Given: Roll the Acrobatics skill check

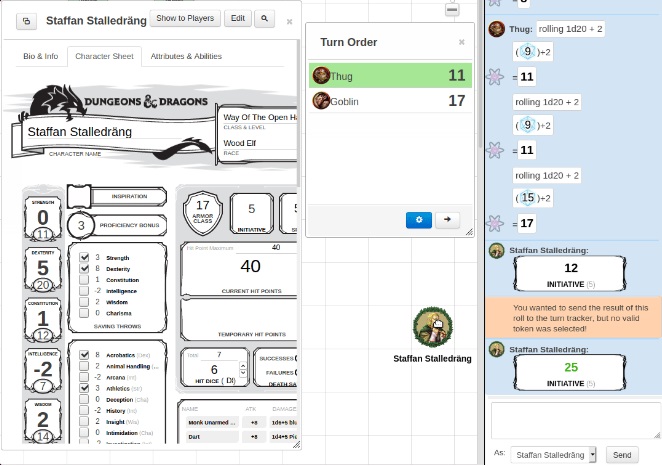Looking at the screenshot, I should [120, 355].
